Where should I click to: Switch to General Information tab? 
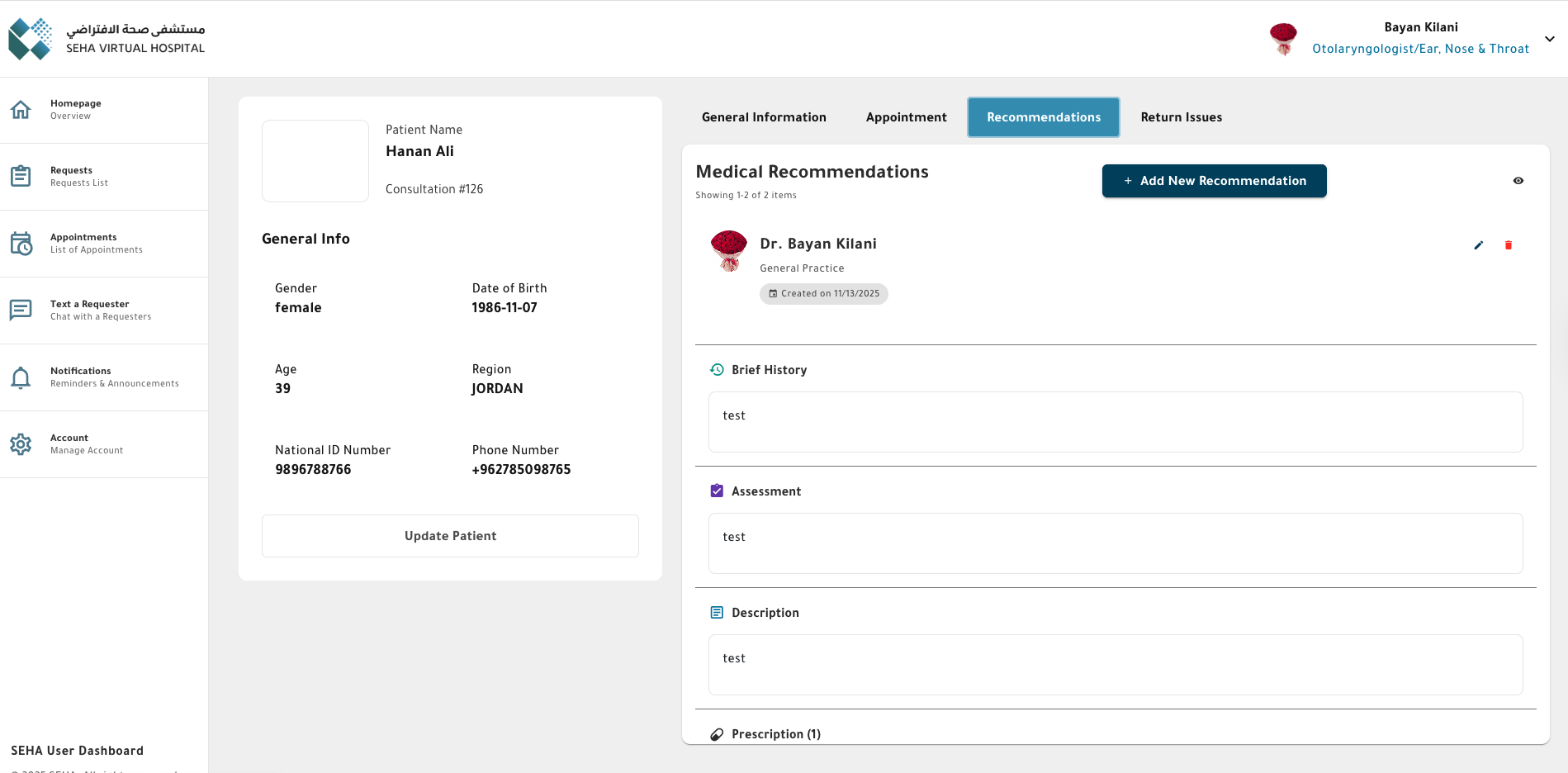click(763, 117)
